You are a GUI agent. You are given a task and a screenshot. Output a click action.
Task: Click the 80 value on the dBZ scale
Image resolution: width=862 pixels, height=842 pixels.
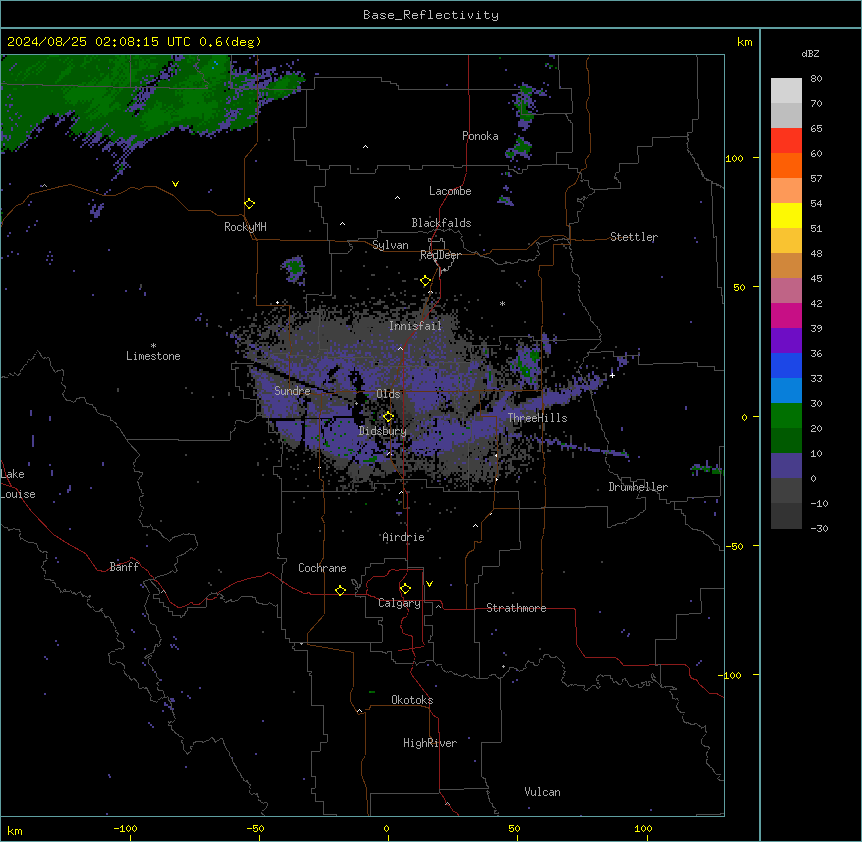[816, 79]
